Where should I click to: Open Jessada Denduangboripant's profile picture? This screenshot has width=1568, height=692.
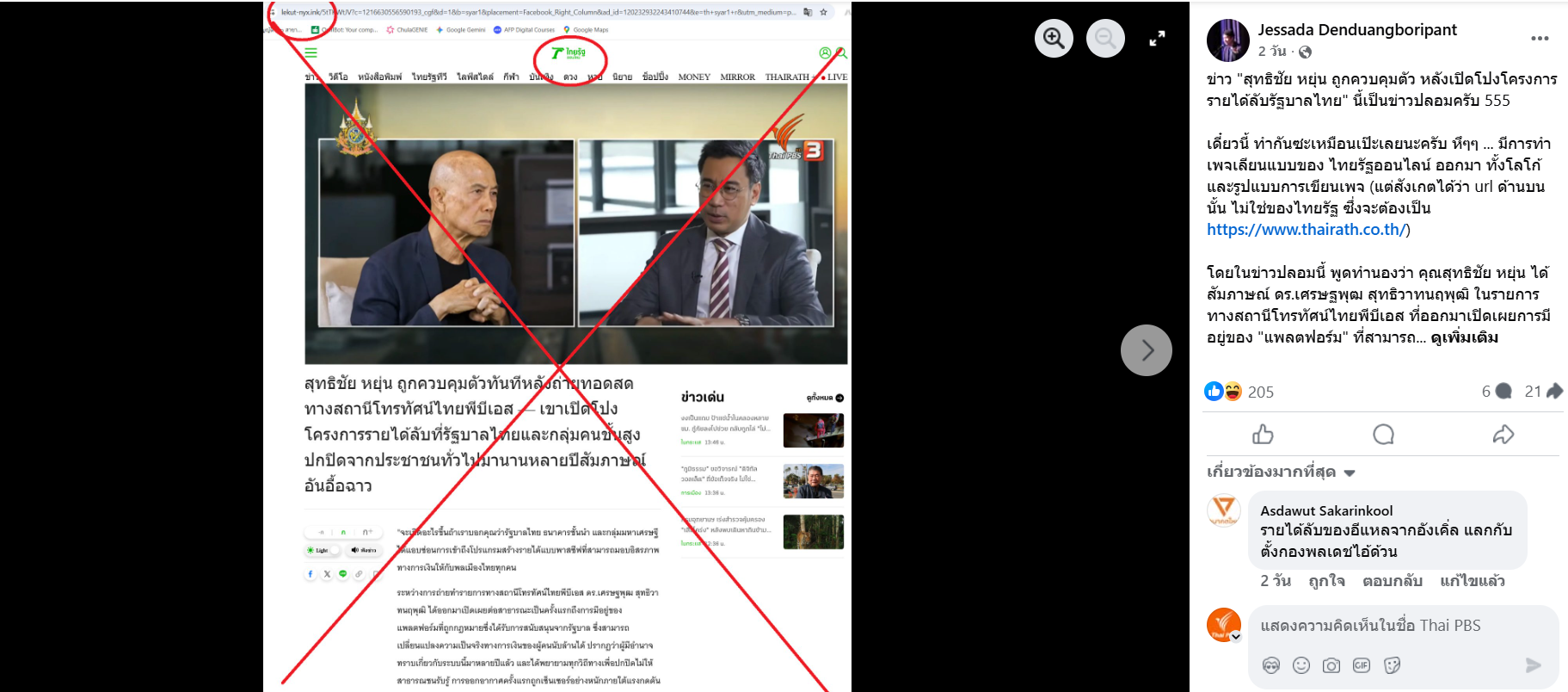1227,40
